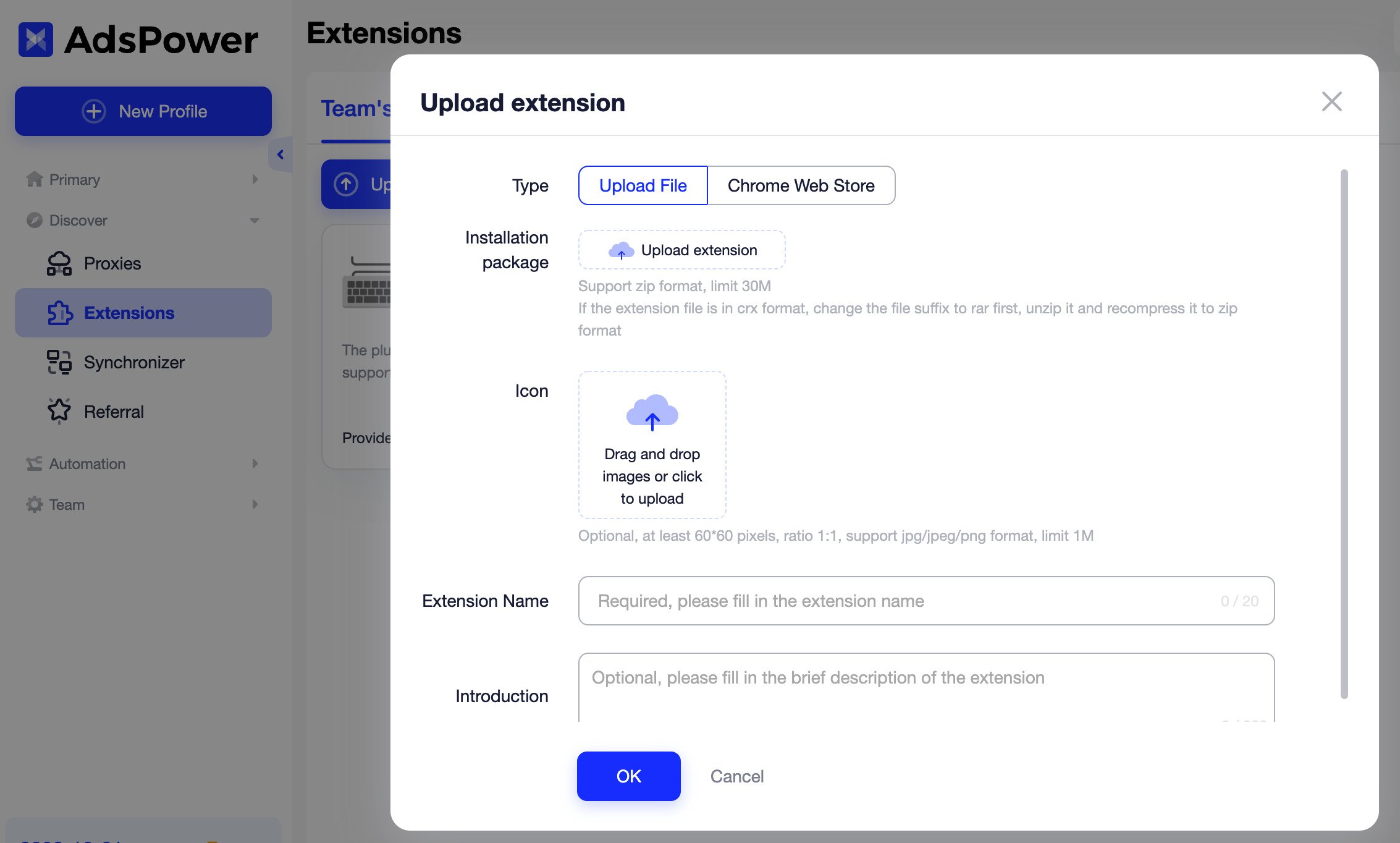The height and width of the screenshot is (843, 1400).
Task: Collapse the left sidebar
Action: click(x=280, y=154)
